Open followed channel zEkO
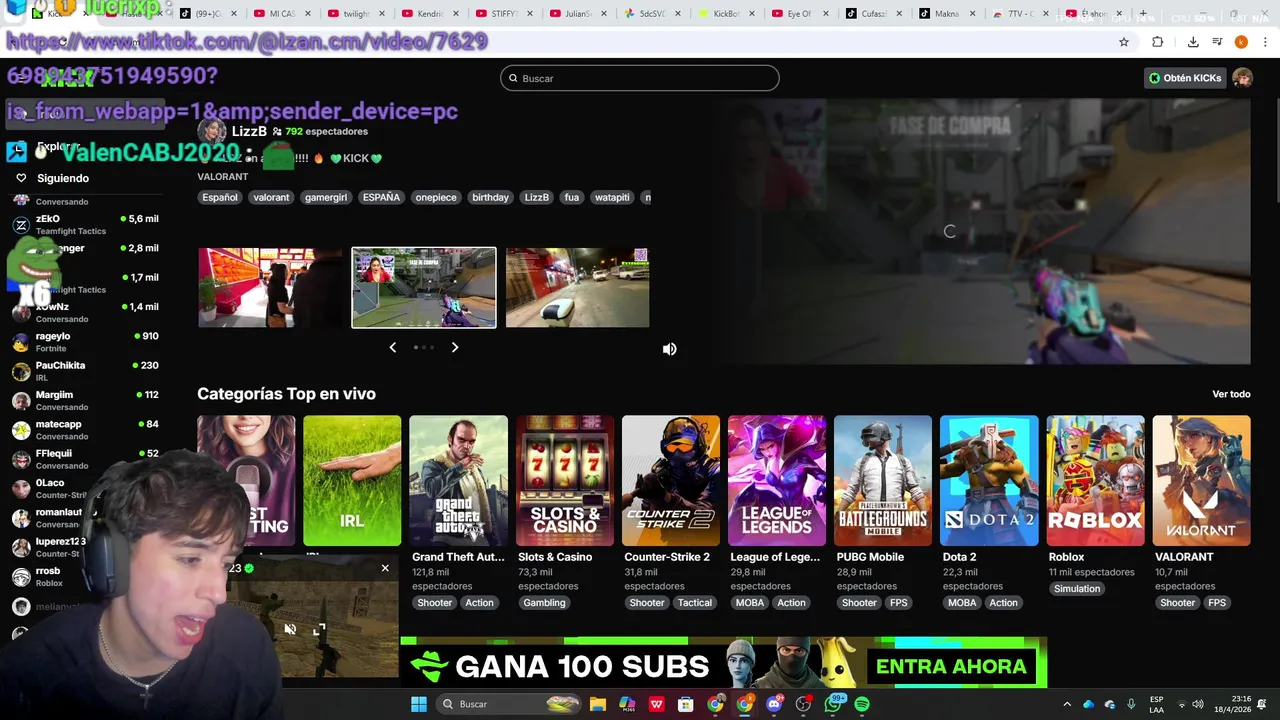Image resolution: width=1280 pixels, height=720 pixels. point(85,224)
